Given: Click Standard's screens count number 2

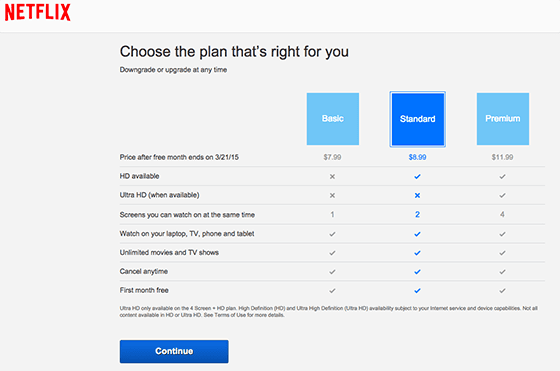Looking at the screenshot, I should click(417, 215).
